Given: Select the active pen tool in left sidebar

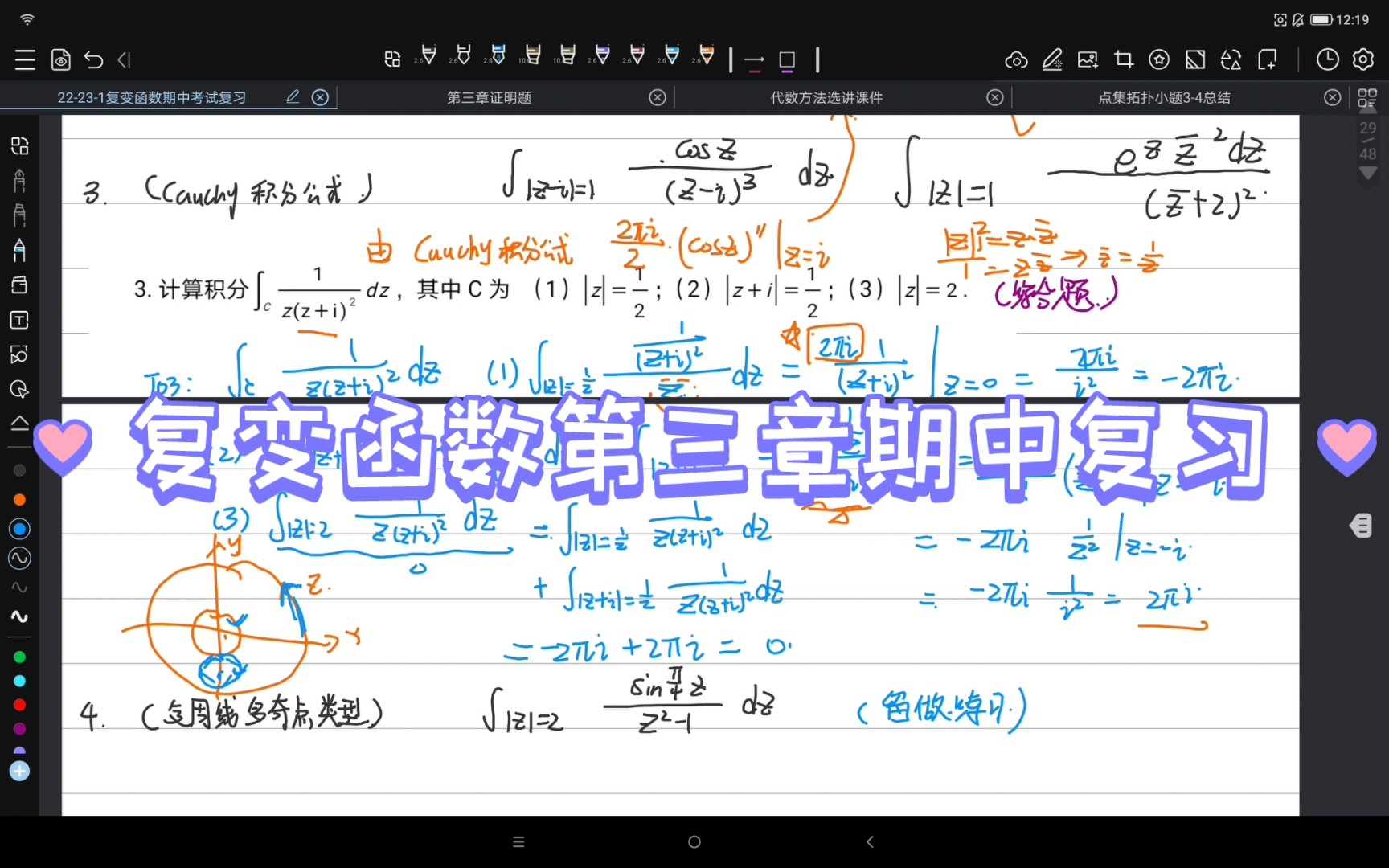Looking at the screenshot, I should pyautogui.click(x=19, y=250).
